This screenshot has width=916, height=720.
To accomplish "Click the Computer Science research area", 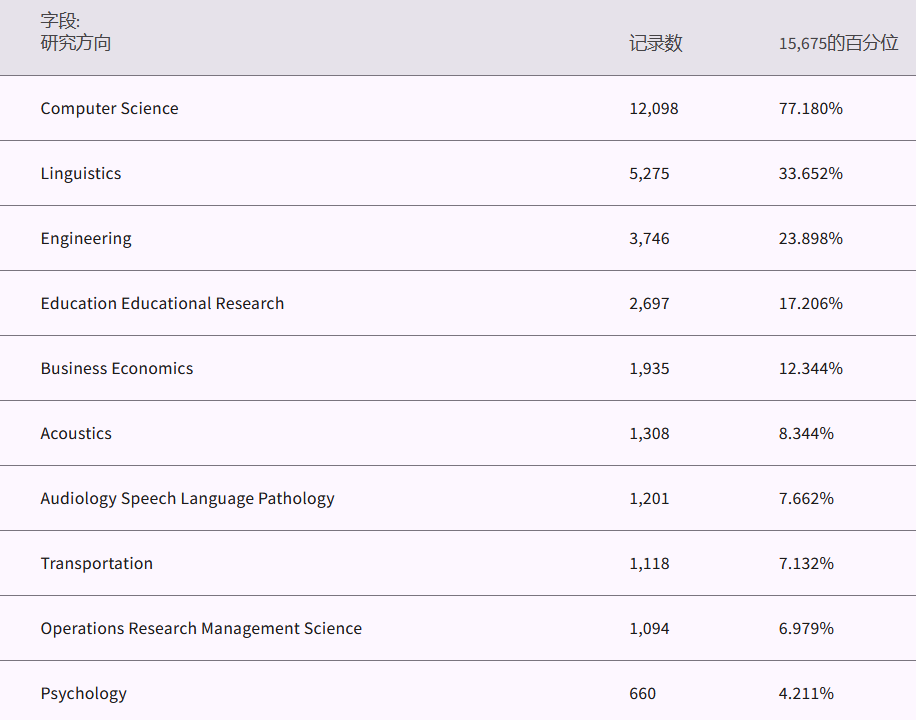I will tap(109, 108).
